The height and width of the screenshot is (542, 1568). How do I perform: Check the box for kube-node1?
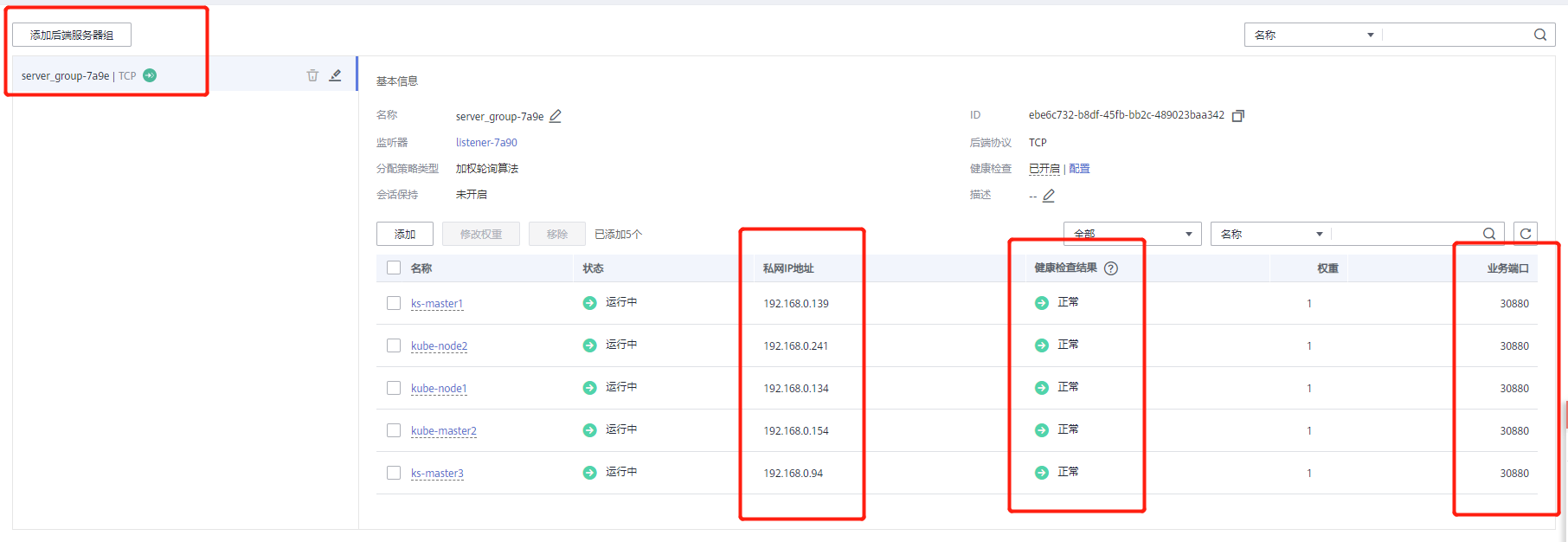click(394, 388)
